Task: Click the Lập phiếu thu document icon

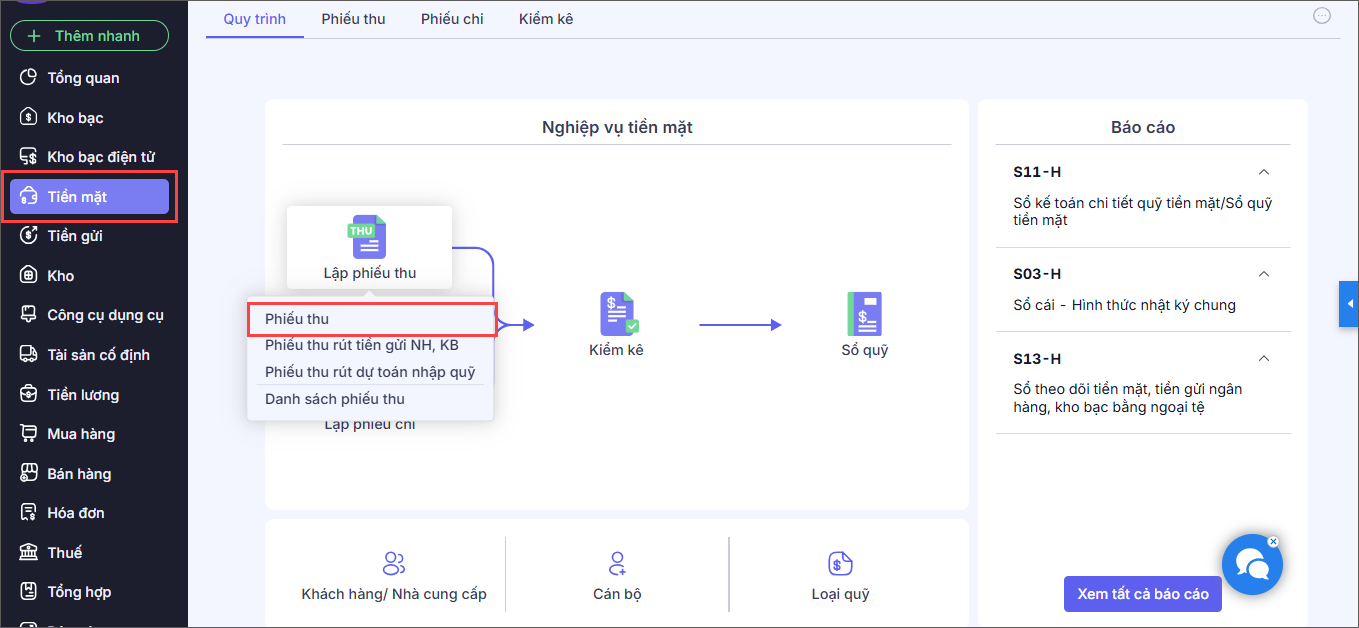Action: tap(369, 238)
